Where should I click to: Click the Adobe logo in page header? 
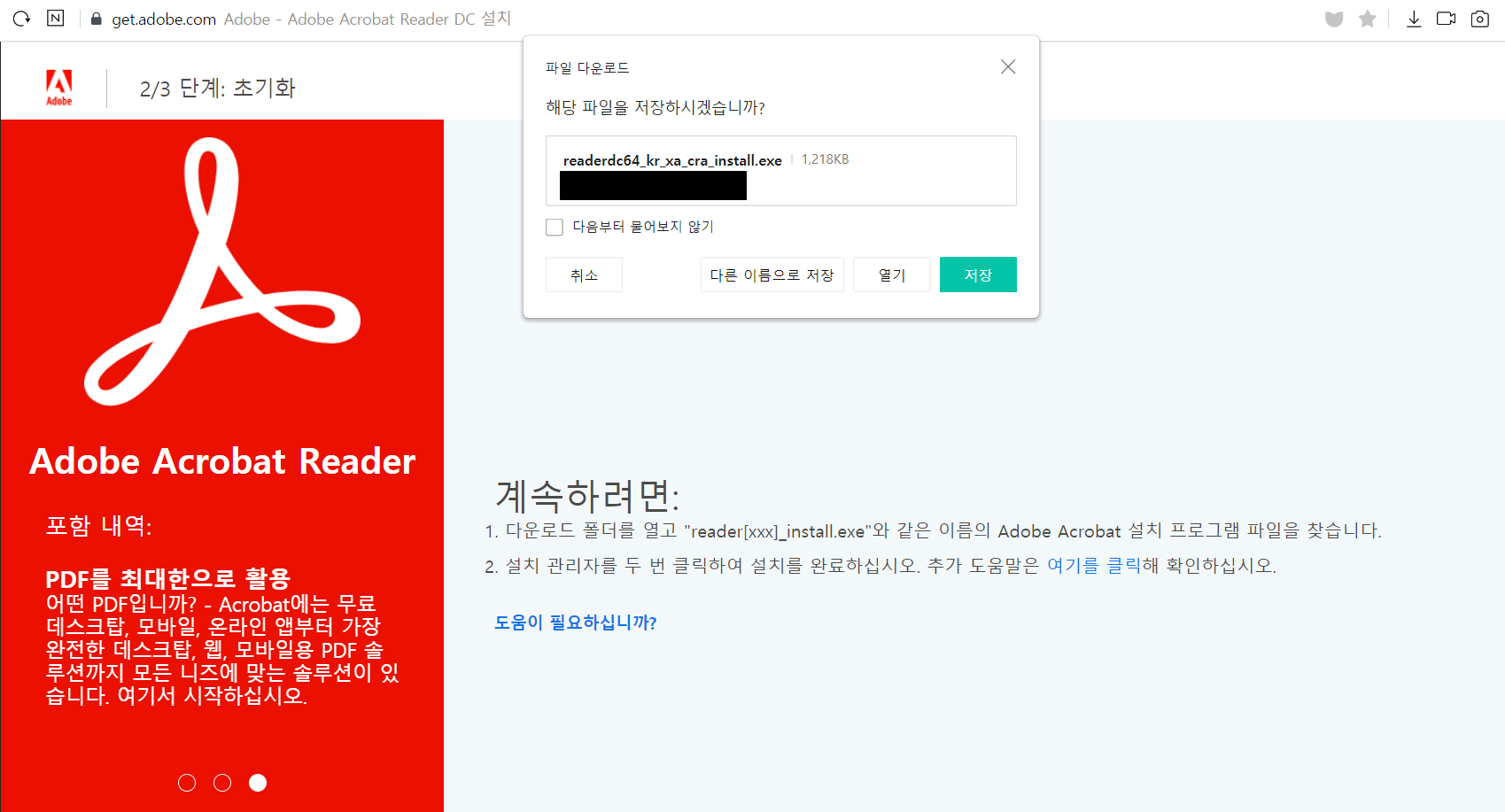tap(59, 88)
